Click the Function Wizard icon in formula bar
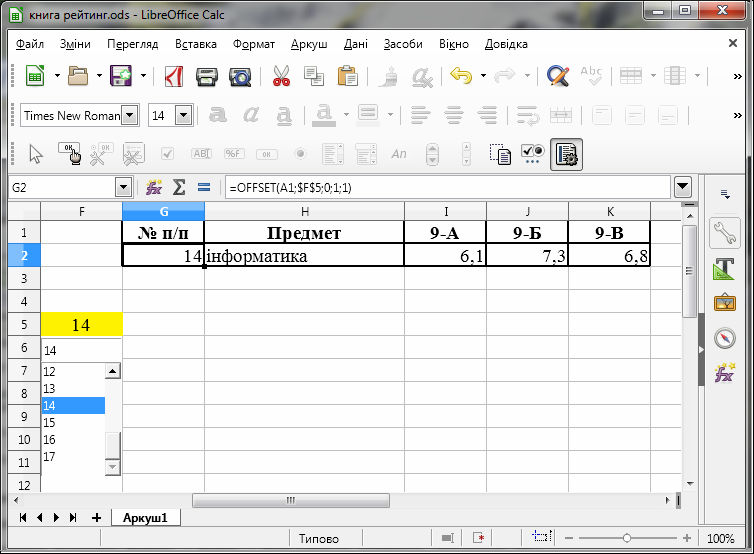 point(154,187)
